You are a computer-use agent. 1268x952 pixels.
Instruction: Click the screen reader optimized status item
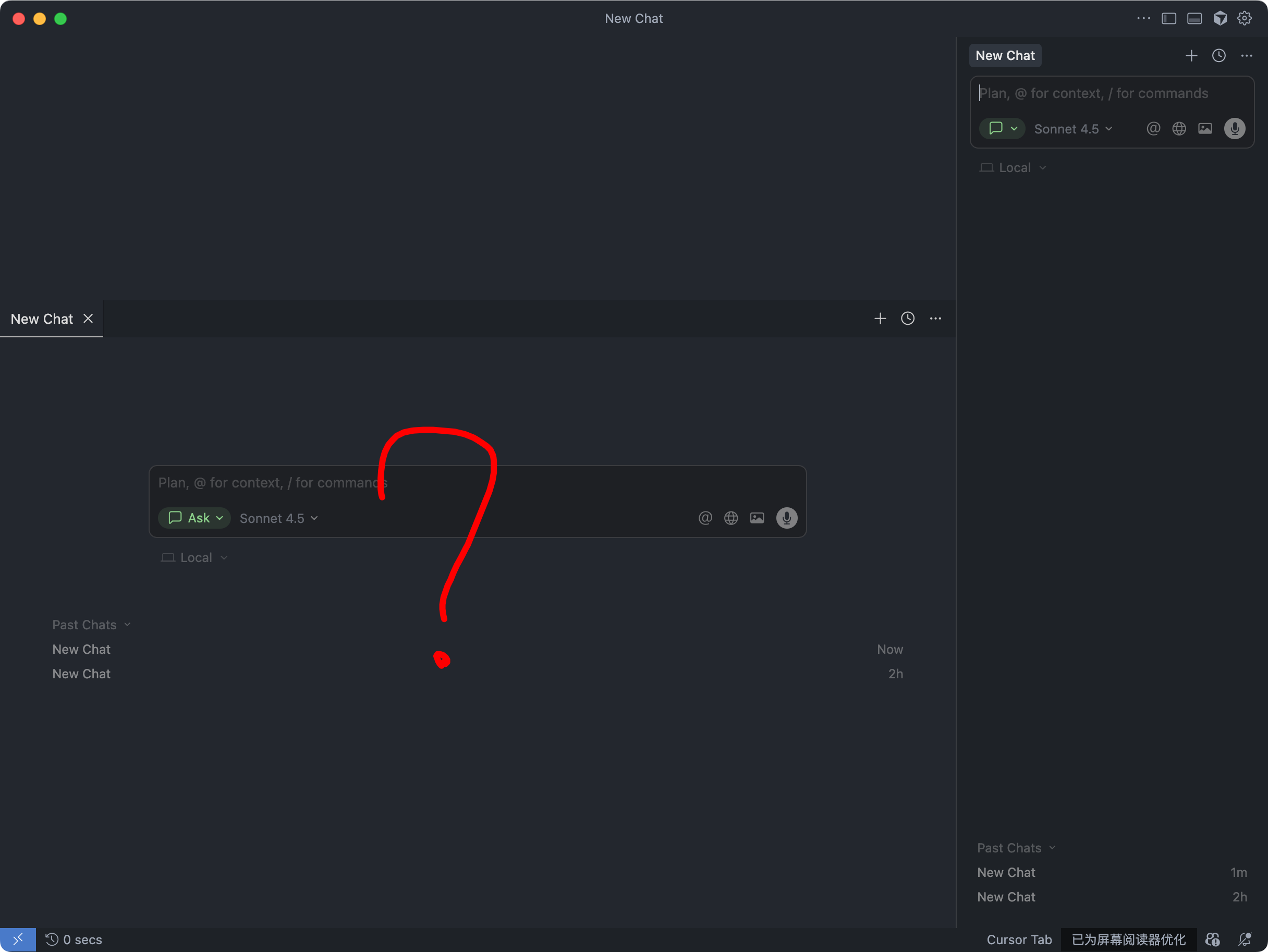coord(1128,939)
